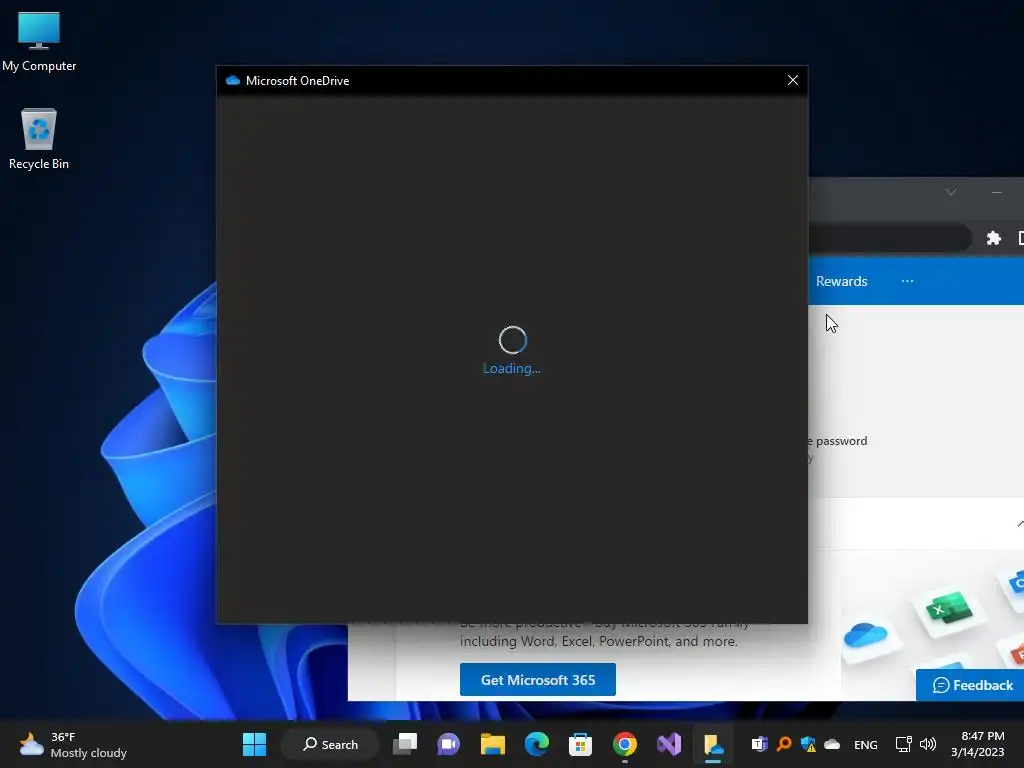The image size is (1024, 768).
Task: Click the taskbar Search box
Action: (330, 744)
